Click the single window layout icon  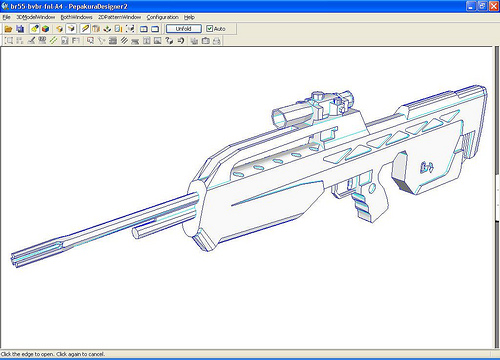(155, 29)
